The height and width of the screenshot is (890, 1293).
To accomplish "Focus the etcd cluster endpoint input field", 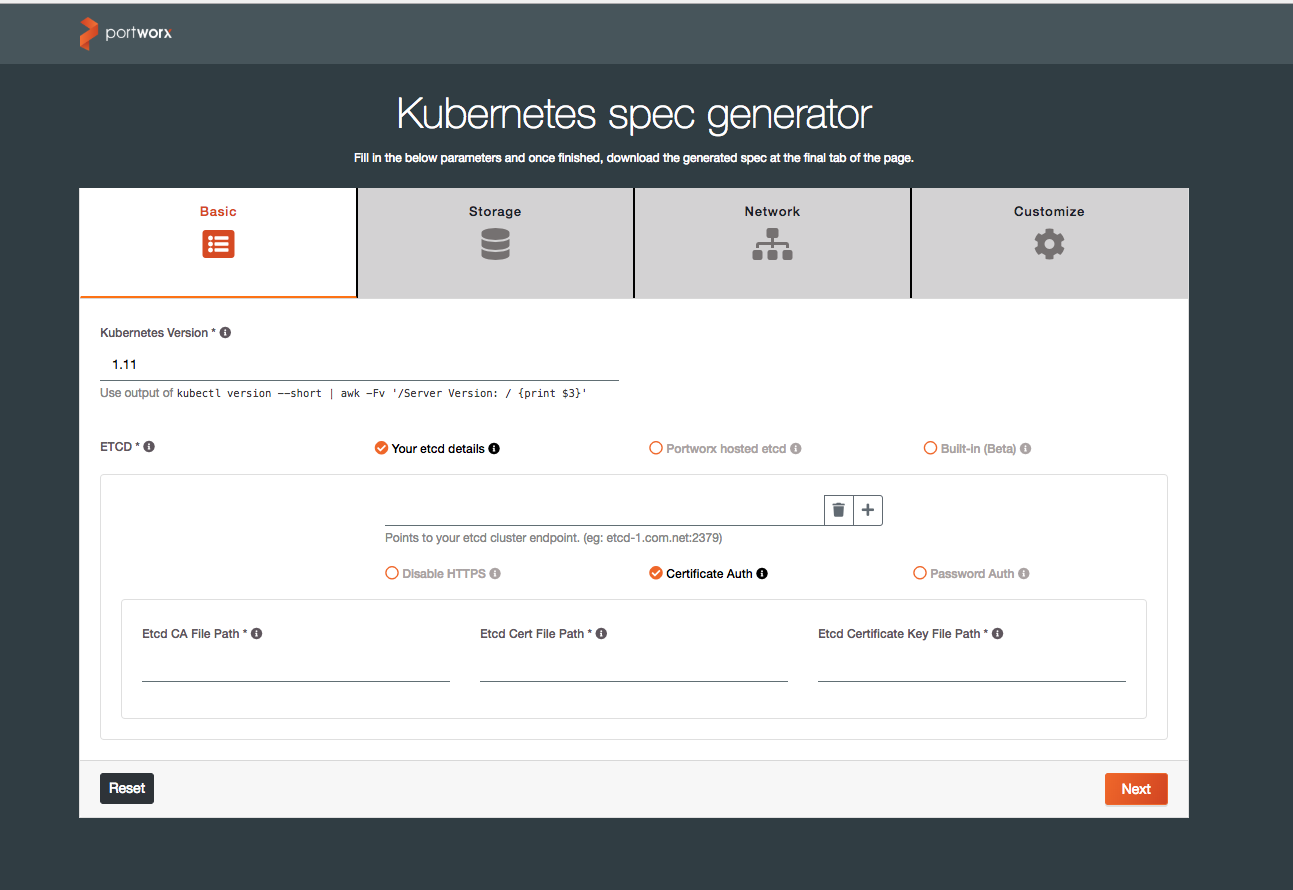I will pyautogui.click(x=604, y=510).
